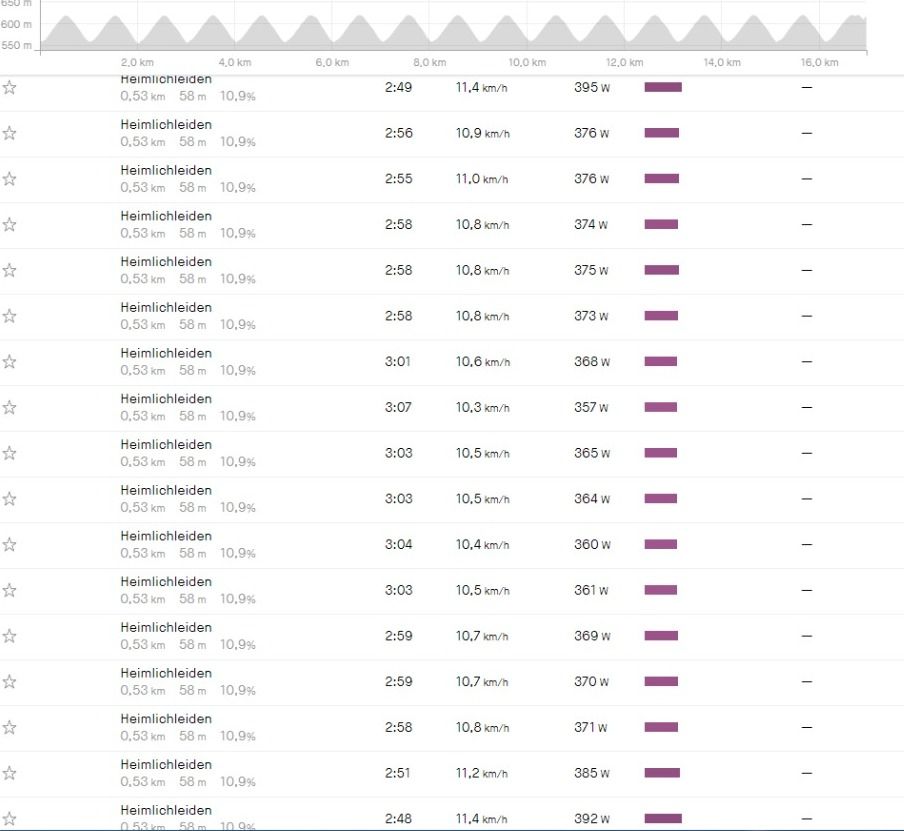This screenshot has width=904, height=831.
Task: Open the Heimlichleiden effort at 371 W
Action: [x=166, y=719]
